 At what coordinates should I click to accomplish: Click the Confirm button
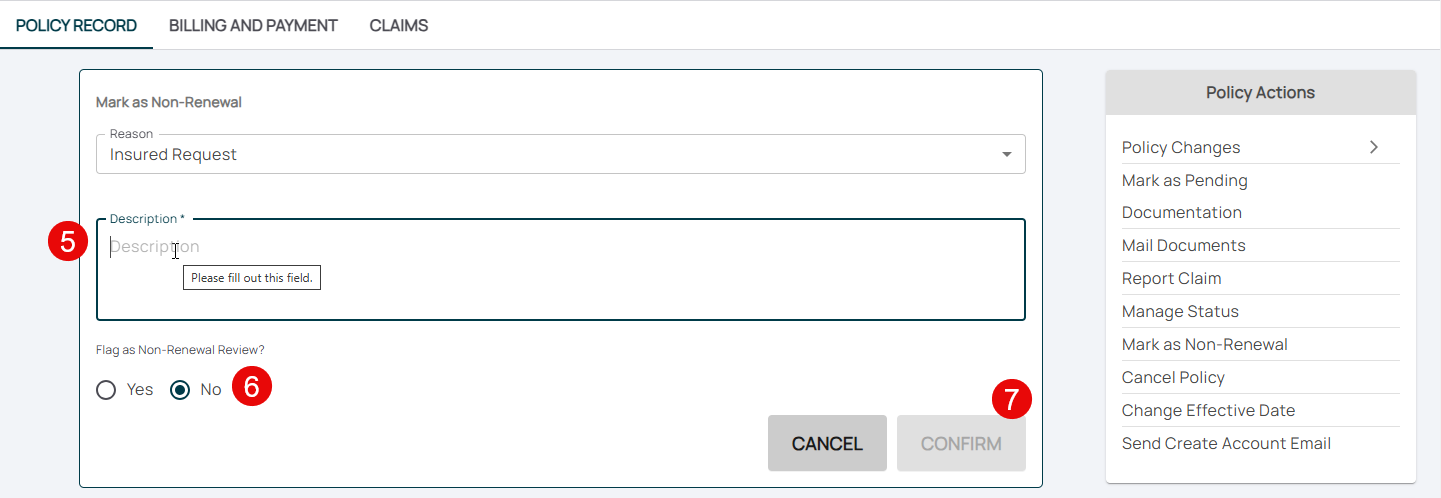pyautogui.click(x=961, y=443)
